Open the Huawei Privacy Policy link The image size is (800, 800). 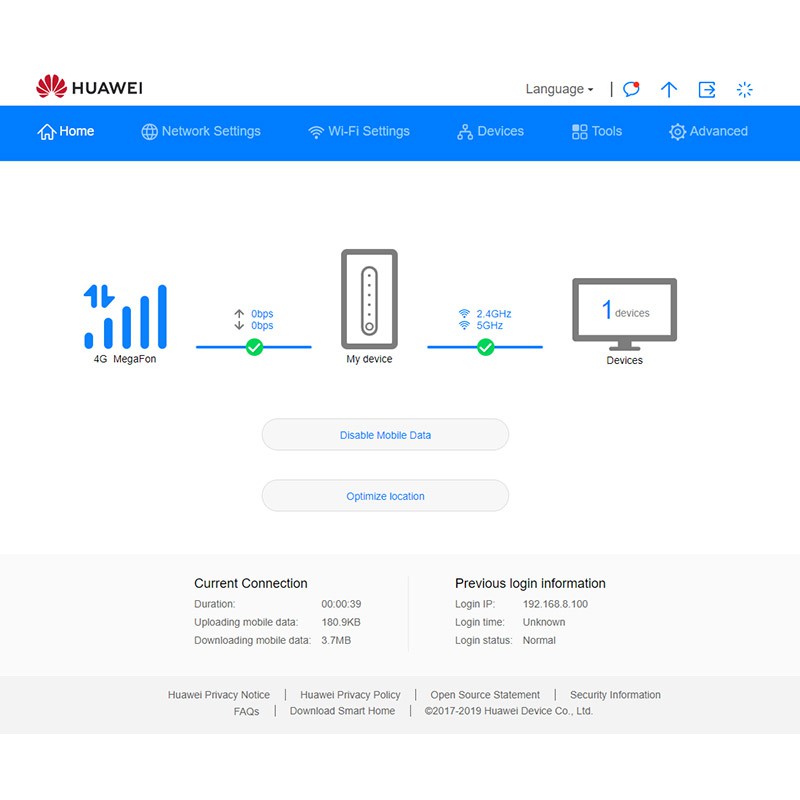(350, 695)
